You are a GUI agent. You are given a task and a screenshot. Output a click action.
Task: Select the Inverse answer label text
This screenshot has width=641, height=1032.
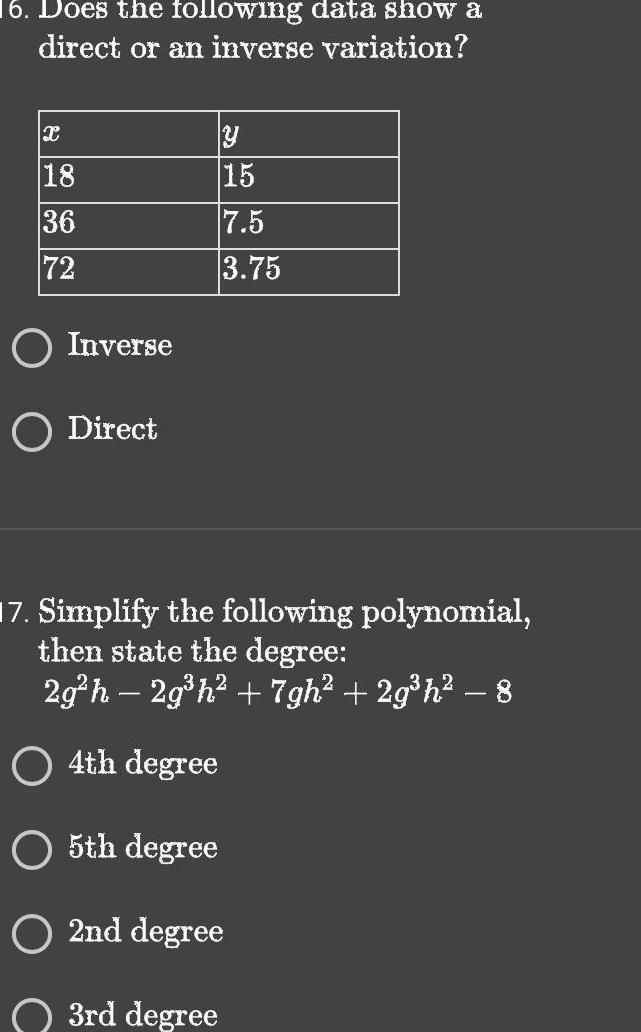119,345
